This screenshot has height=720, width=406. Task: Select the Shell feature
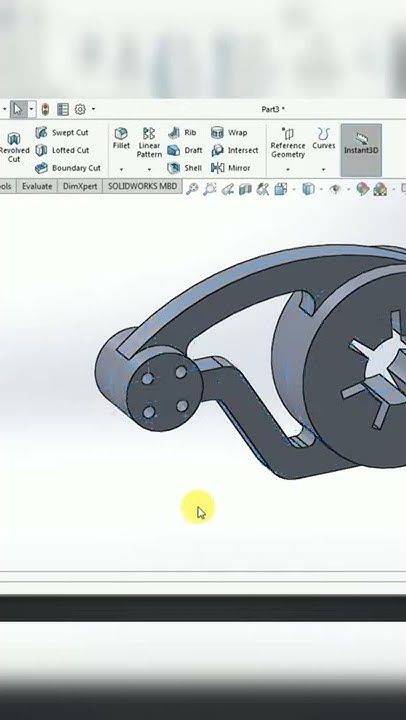pyautogui.click(x=184, y=168)
